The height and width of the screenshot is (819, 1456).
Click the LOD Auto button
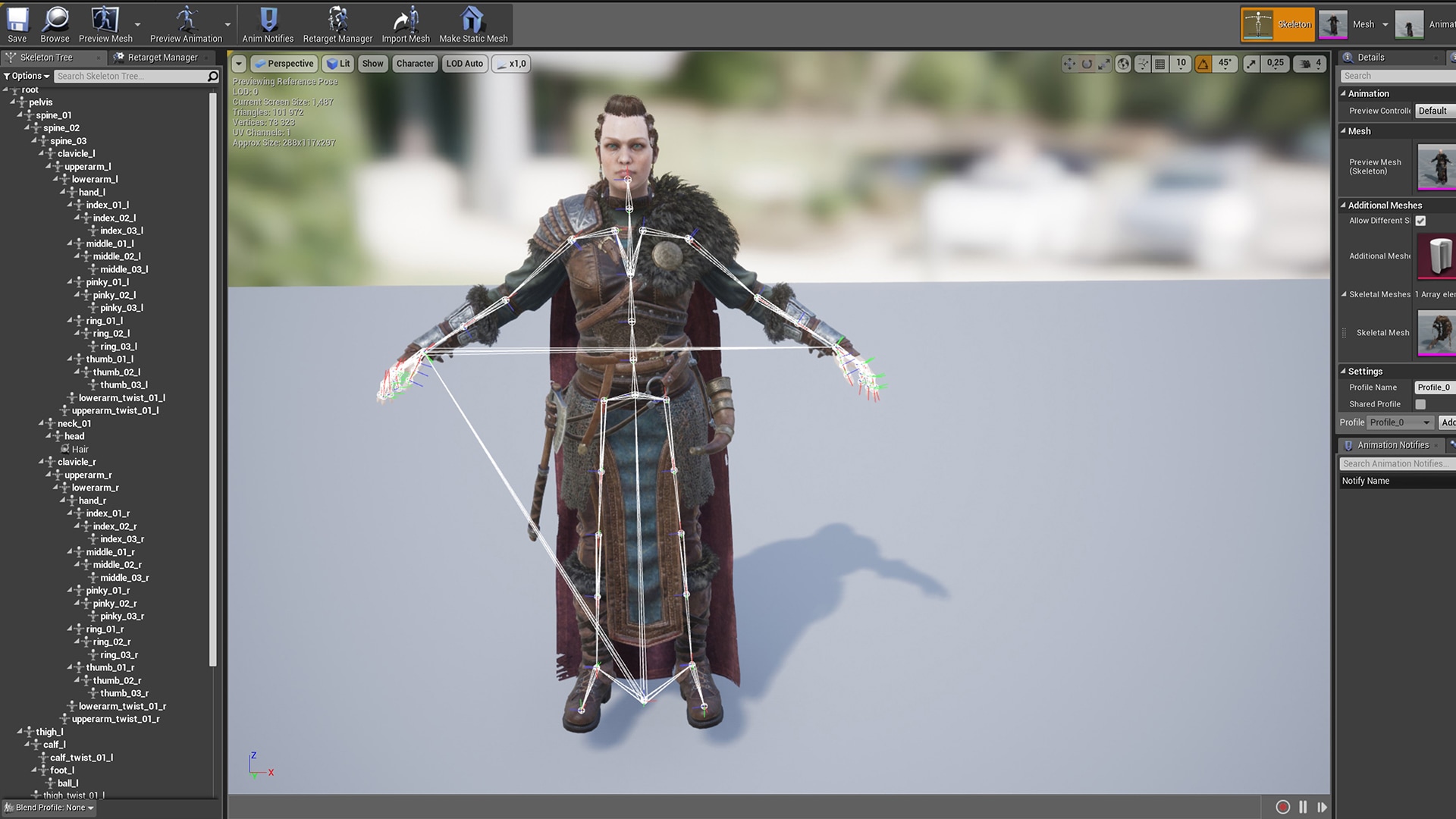click(464, 64)
